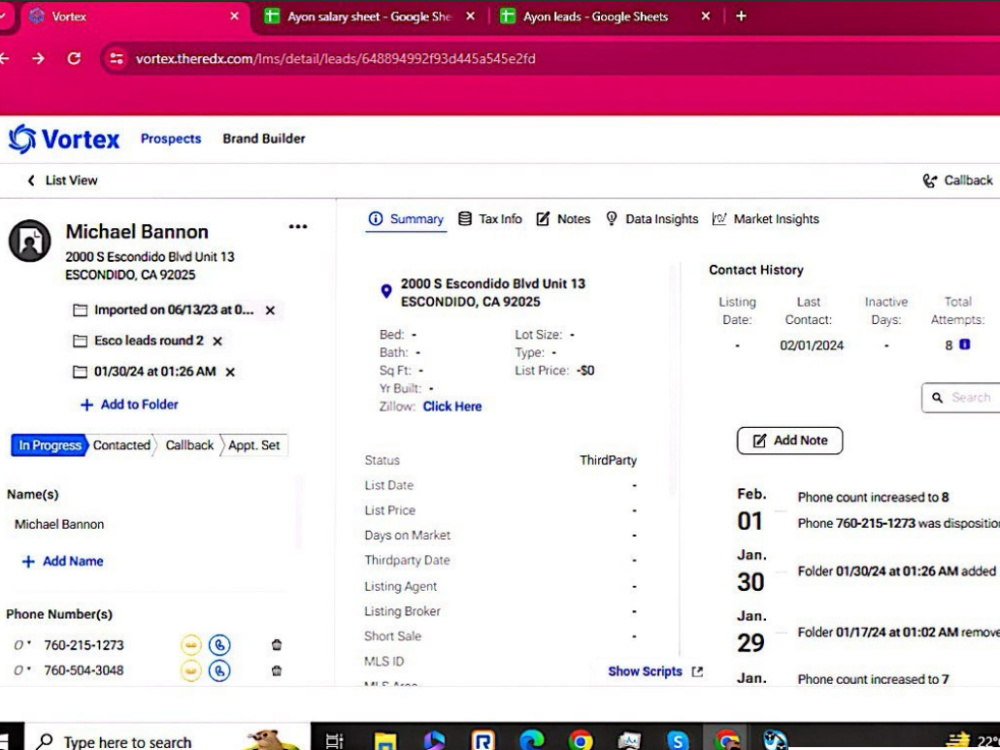Image resolution: width=1000 pixels, height=750 pixels.
Task: Set lead stage to Callback
Action: 189,445
